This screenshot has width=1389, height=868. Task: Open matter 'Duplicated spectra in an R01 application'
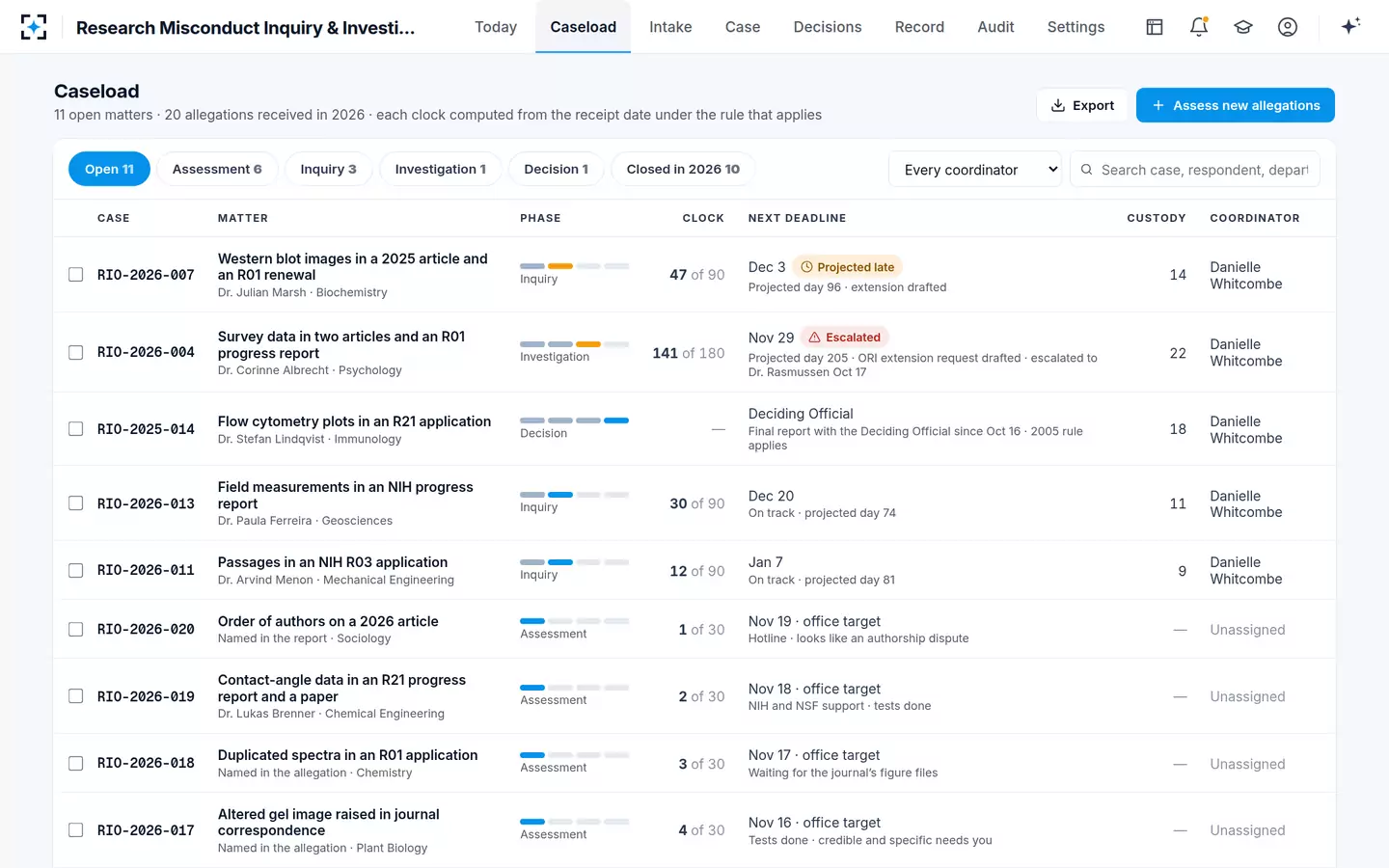[x=348, y=755]
